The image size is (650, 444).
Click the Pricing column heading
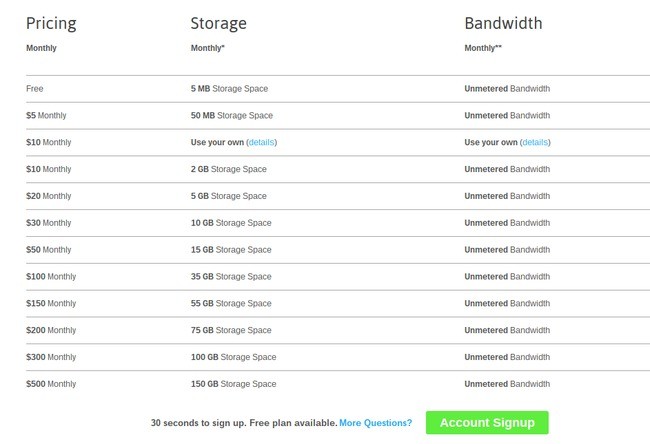click(51, 23)
